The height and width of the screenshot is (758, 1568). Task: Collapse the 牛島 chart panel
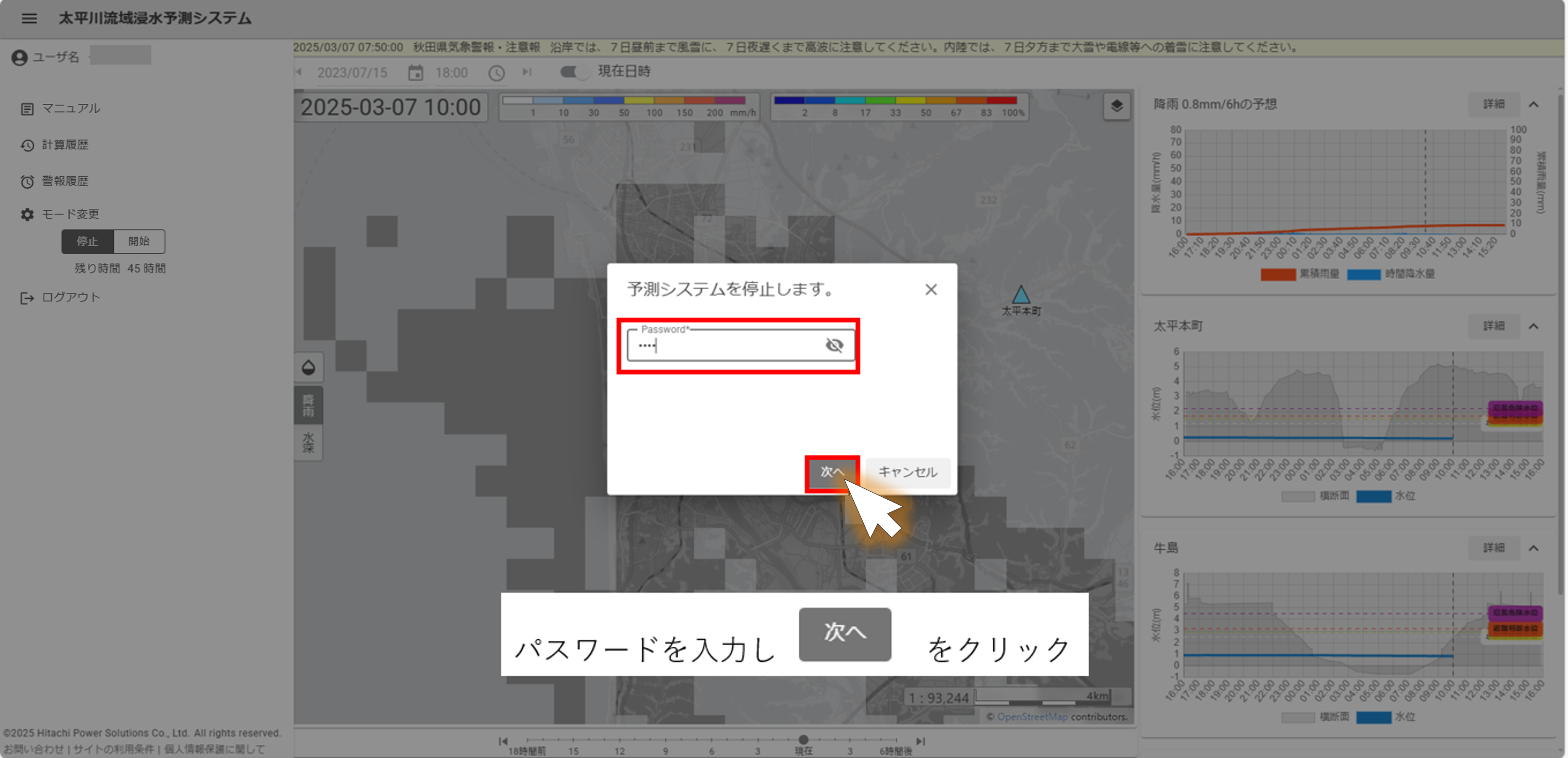coord(1533,548)
